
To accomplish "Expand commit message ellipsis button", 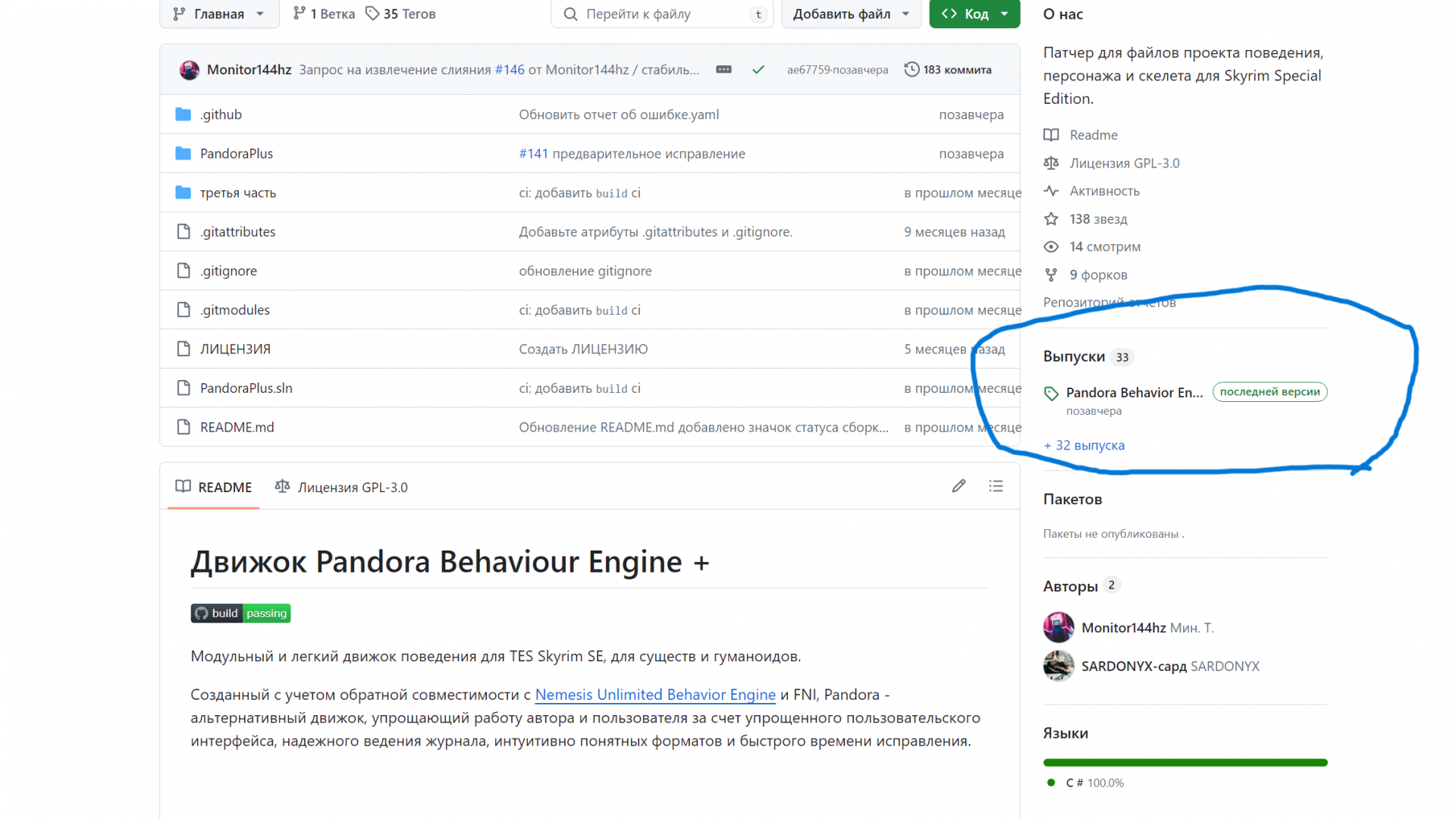I will pos(723,70).
